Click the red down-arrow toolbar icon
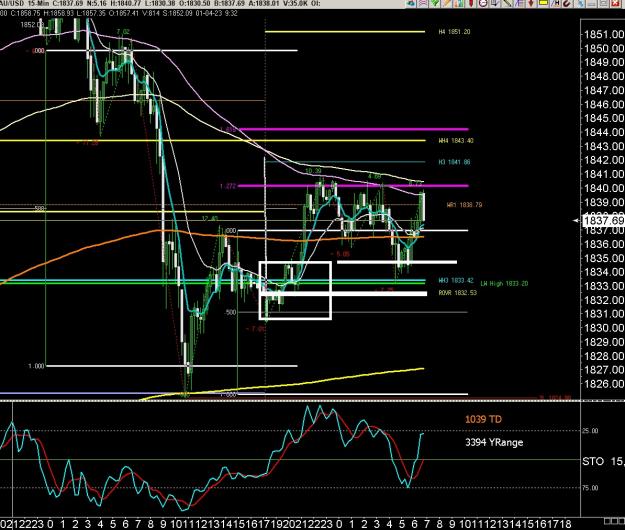Image resolution: width=625 pixels, height=530 pixels. [x=531, y=3]
